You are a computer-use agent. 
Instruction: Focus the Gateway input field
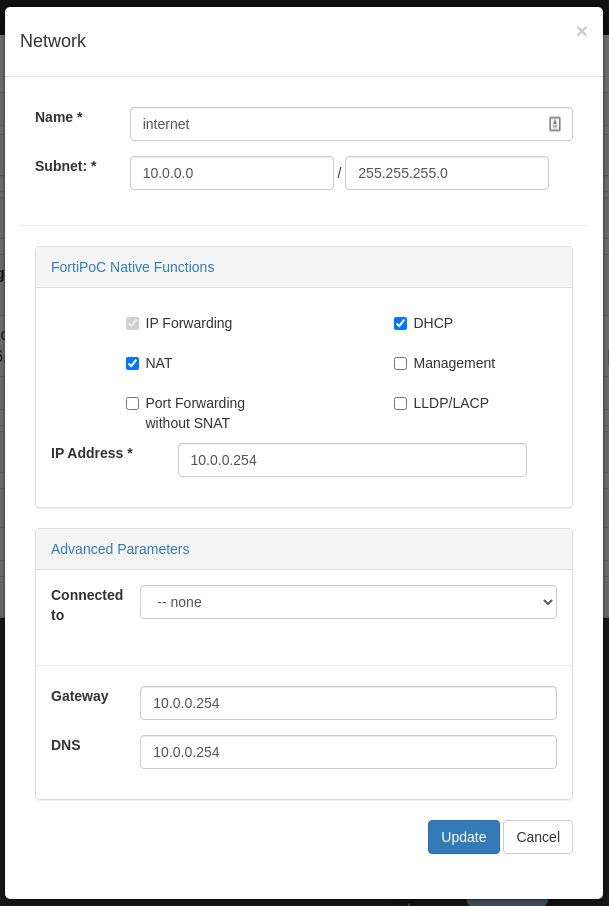(348, 703)
